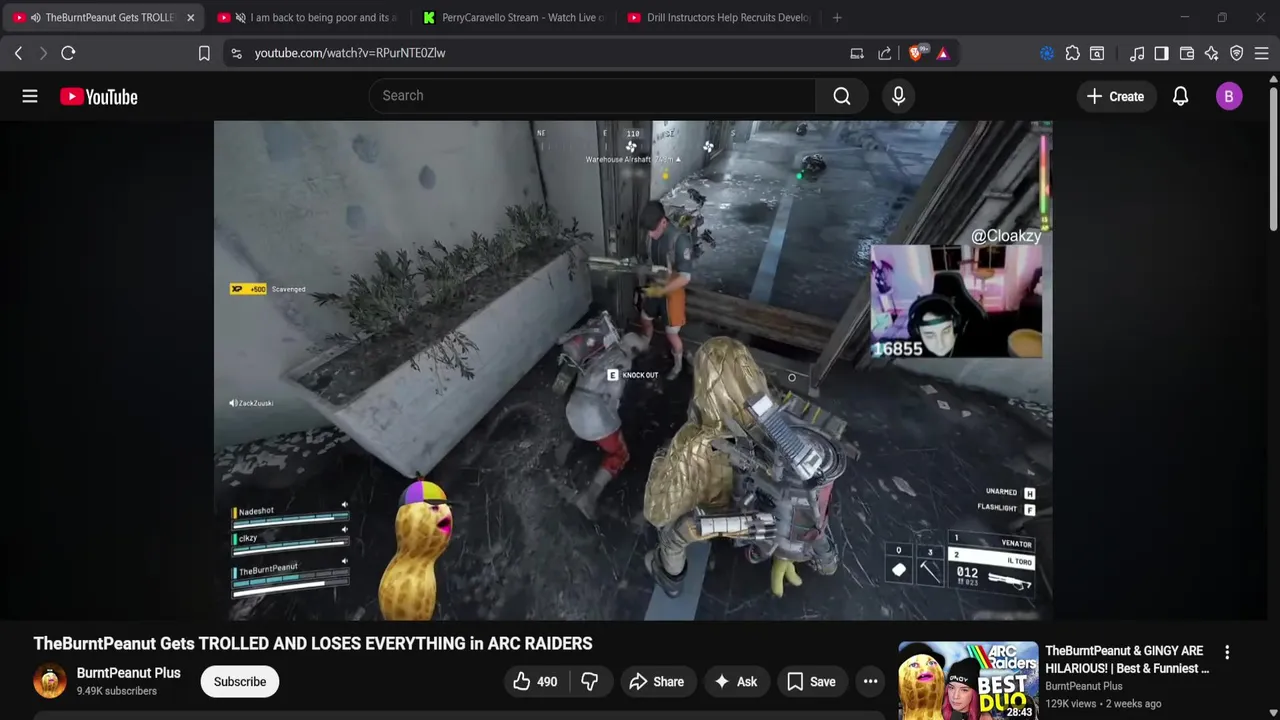The width and height of the screenshot is (1280, 720).
Task: Click the address bar share icon
Action: [x=885, y=53]
